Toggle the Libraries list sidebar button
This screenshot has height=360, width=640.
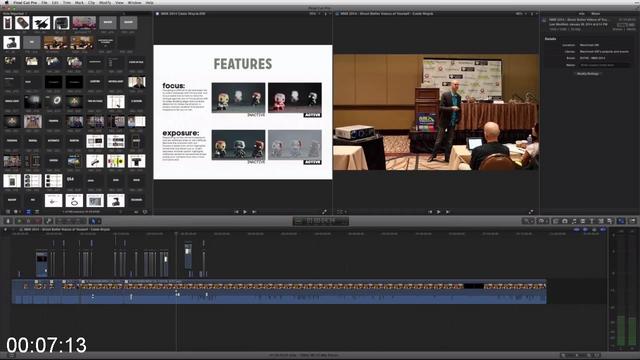[8, 212]
